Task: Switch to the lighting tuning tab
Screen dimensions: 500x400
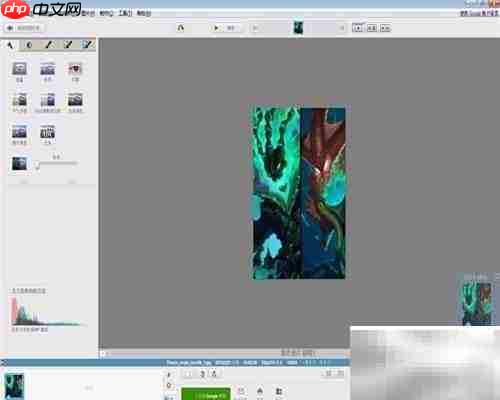Action: pyautogui.click(x=29, y=45)
